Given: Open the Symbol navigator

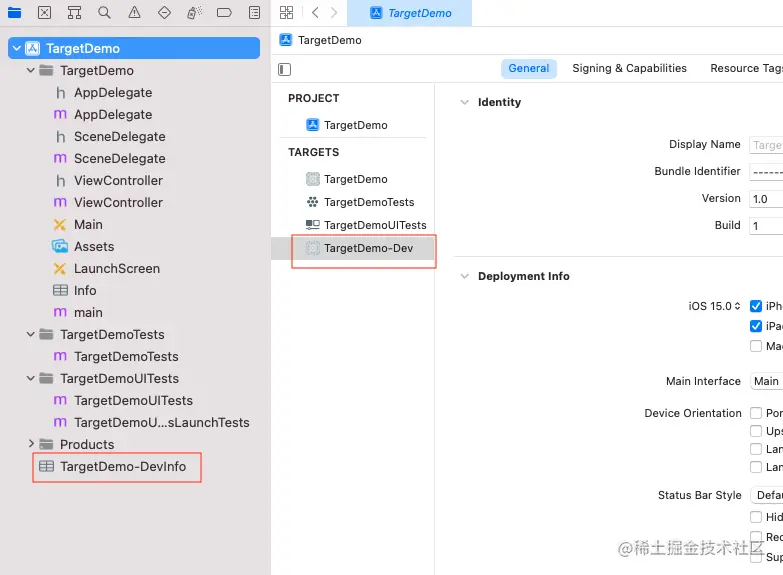Looking at the screenshot, I should (74, 12).
